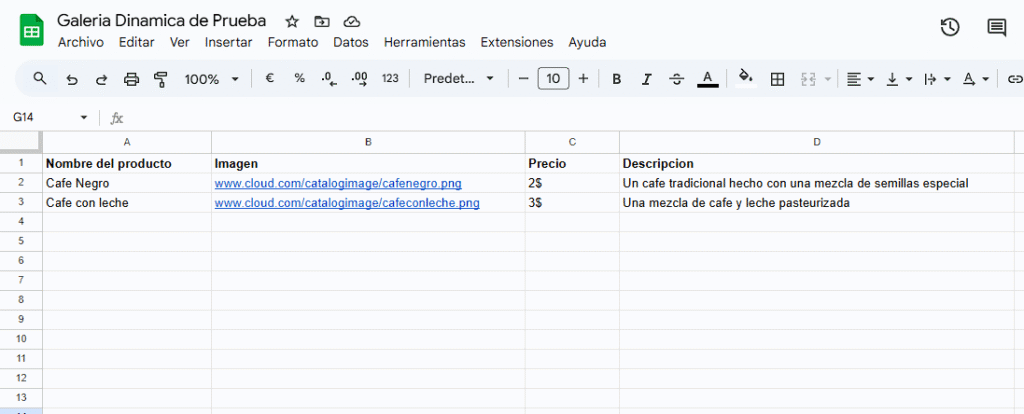Viewport: 1024px width, 414px height.
Task: Open the cafeconleche.png image link
Action: click(347, 203)
